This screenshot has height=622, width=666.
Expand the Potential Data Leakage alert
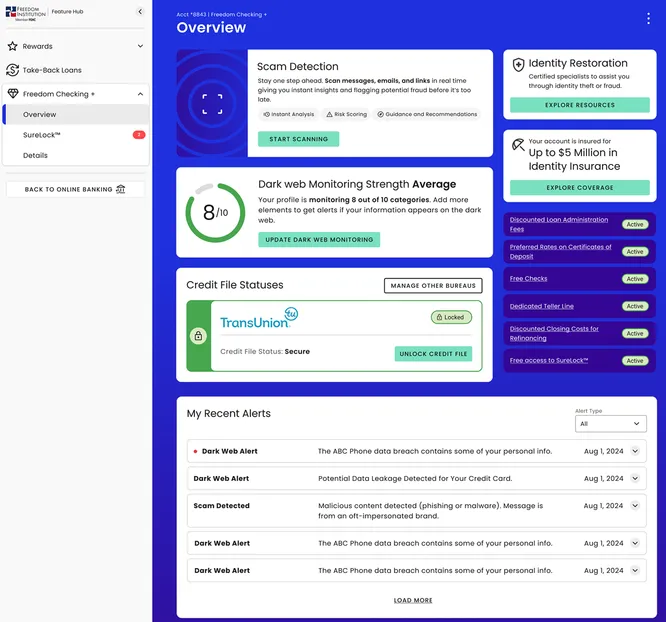(x=634, y=479)
